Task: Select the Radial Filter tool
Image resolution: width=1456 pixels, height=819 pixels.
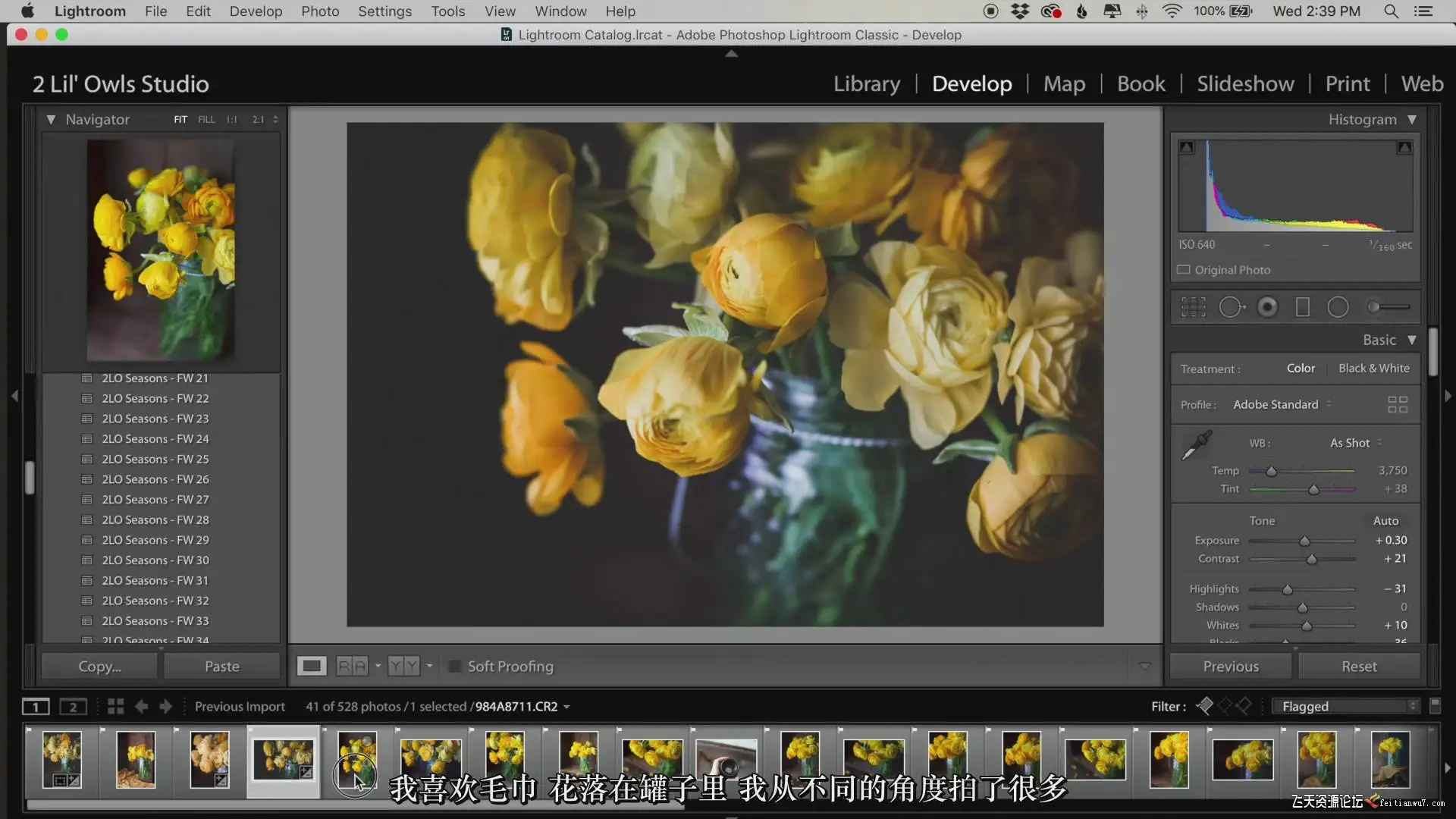Action: (1338, 307)
